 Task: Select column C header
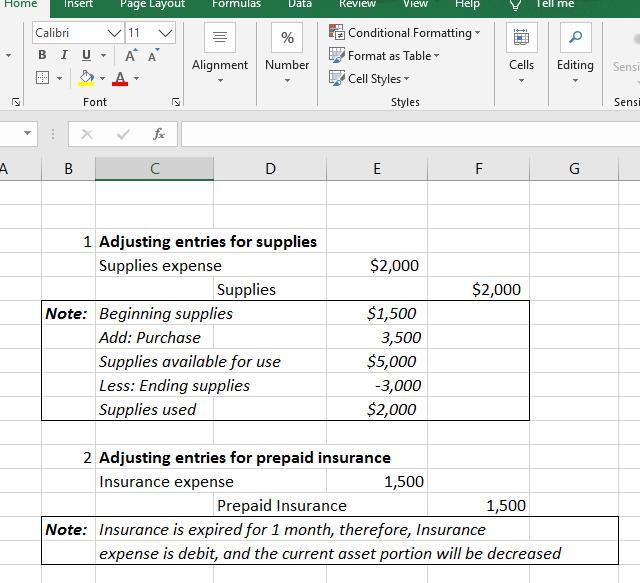(154, 169)
